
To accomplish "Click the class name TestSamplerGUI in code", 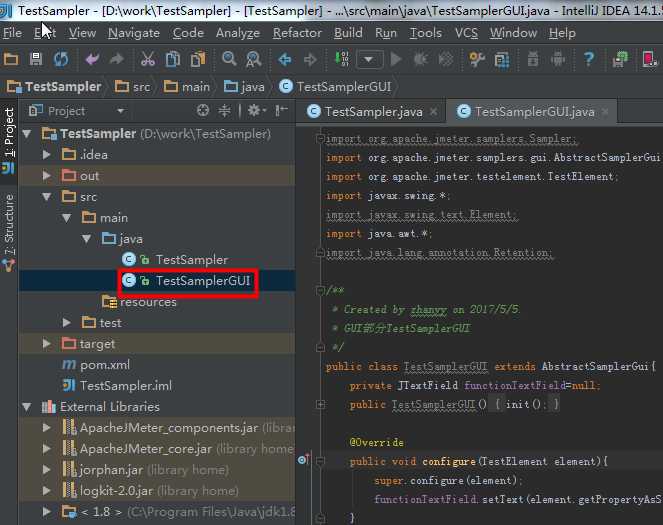I will pos(446,366).
